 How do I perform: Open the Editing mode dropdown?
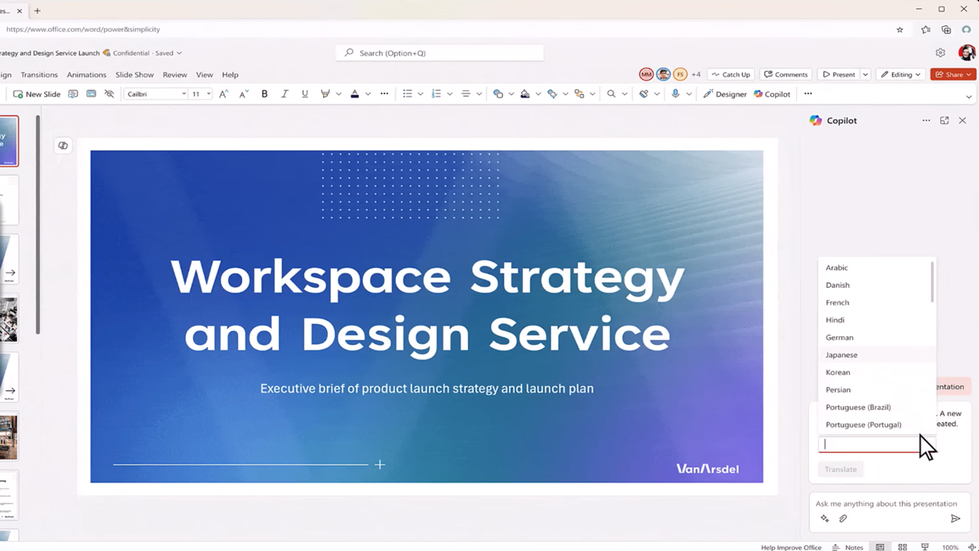(900, 74)
